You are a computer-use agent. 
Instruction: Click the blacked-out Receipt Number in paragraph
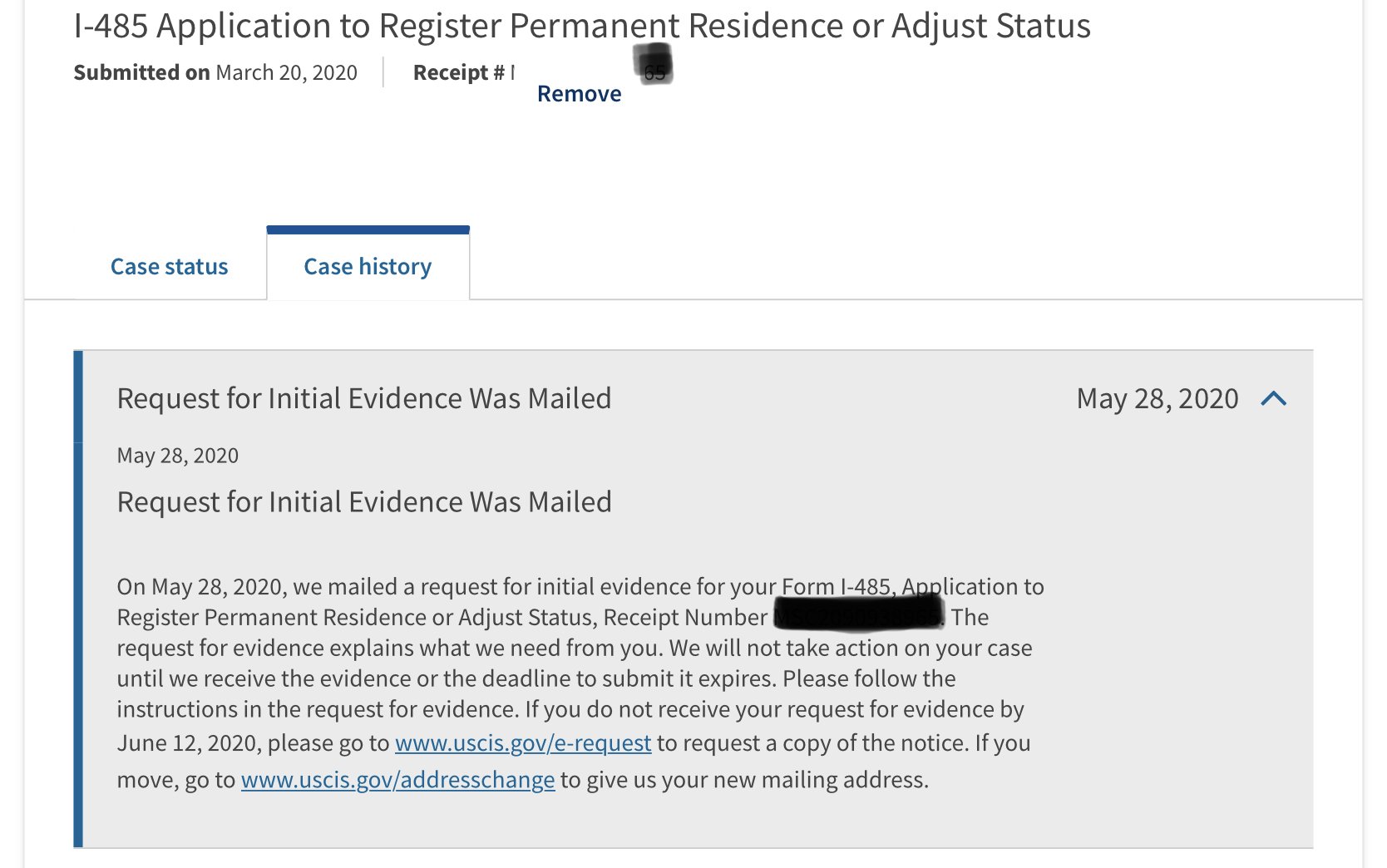pos(859,613)
